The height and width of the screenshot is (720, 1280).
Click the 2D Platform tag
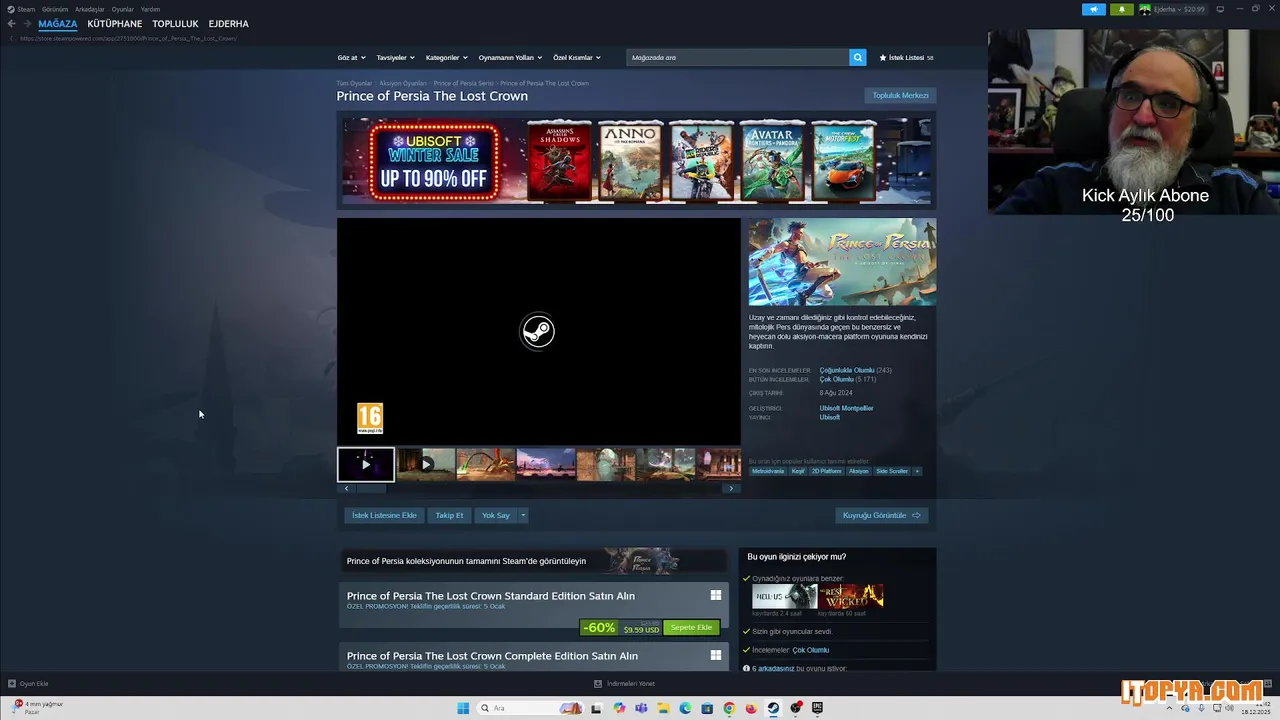(x=826, y=471)
